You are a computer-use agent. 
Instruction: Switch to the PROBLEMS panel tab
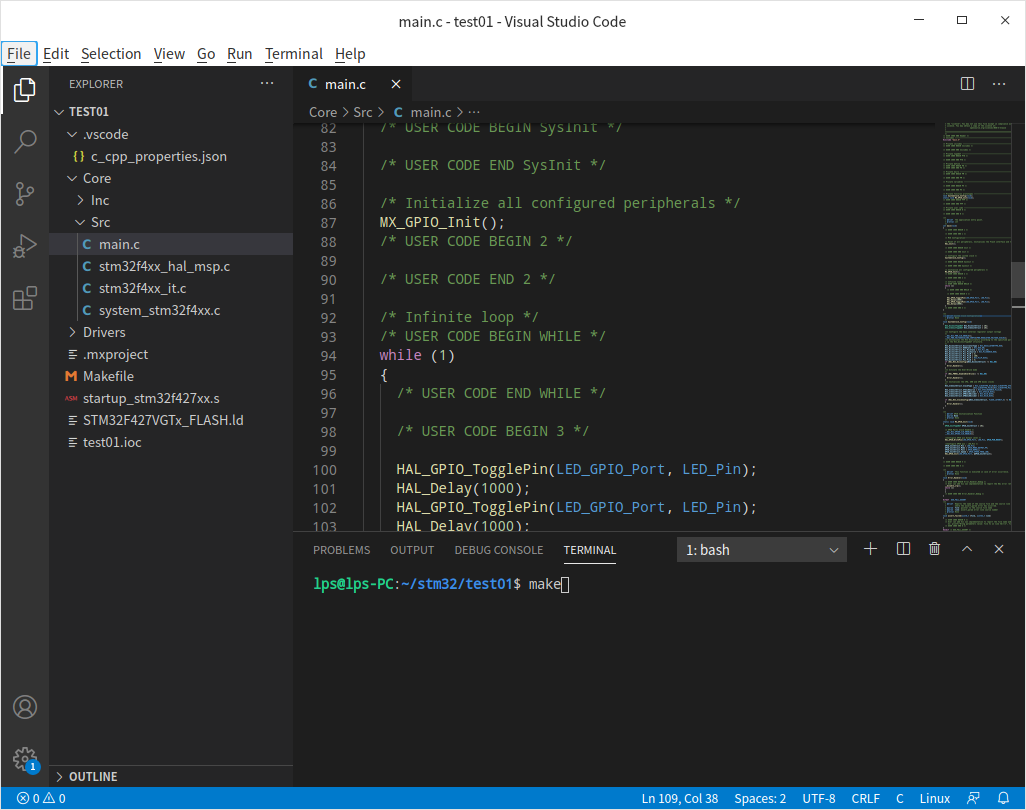342,550
